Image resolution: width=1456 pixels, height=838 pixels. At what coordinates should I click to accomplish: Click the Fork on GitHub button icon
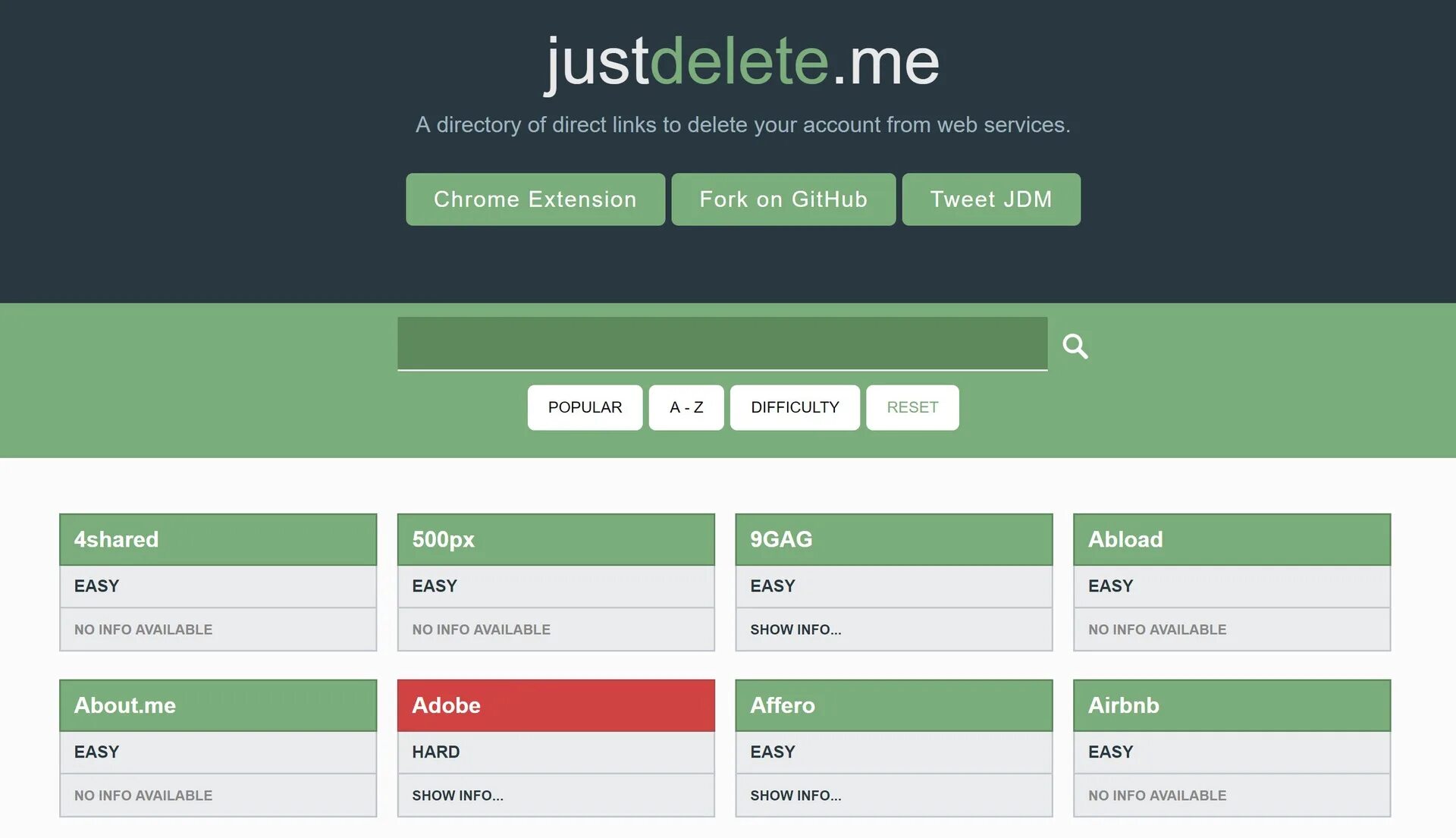[x=783, y=199]
